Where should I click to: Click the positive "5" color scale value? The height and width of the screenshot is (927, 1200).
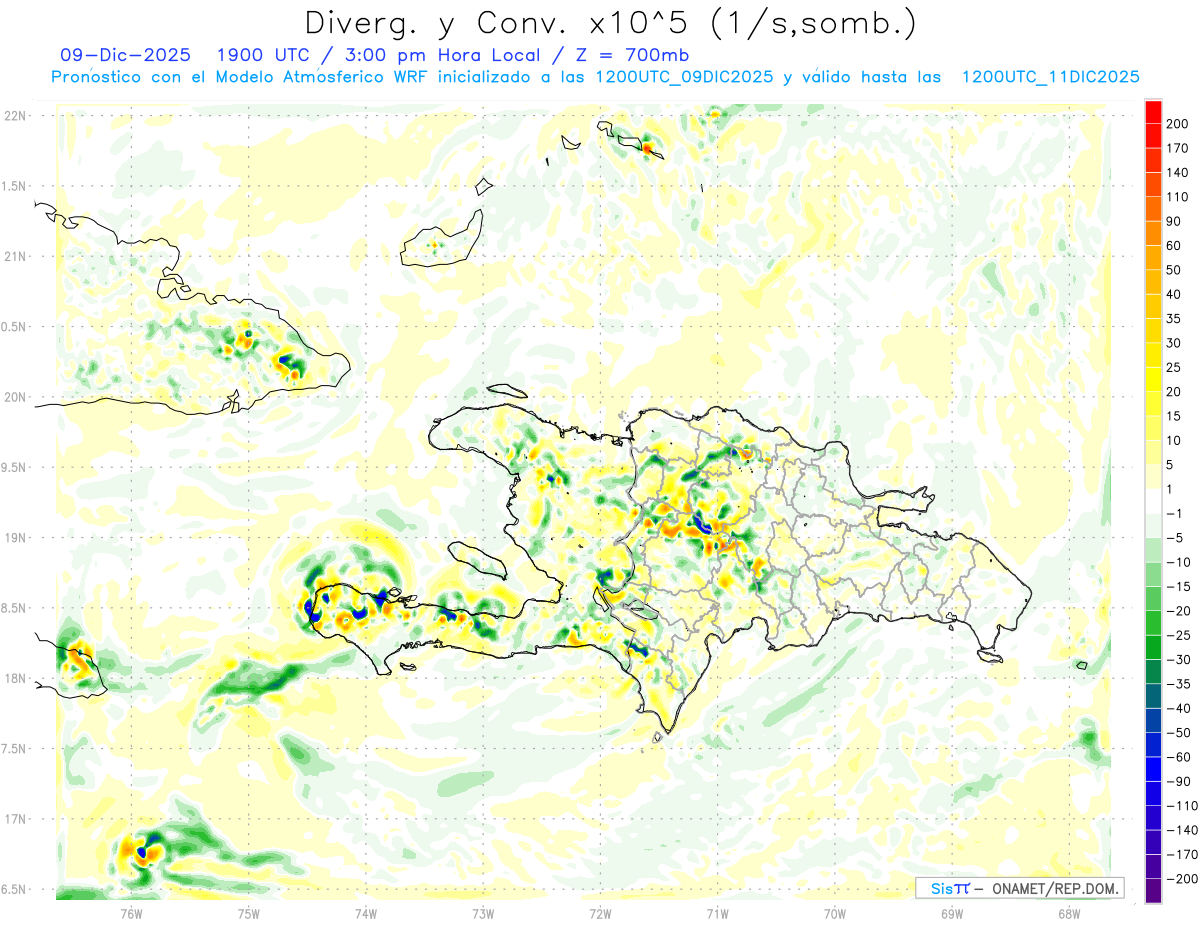[x=1170, y=465]
